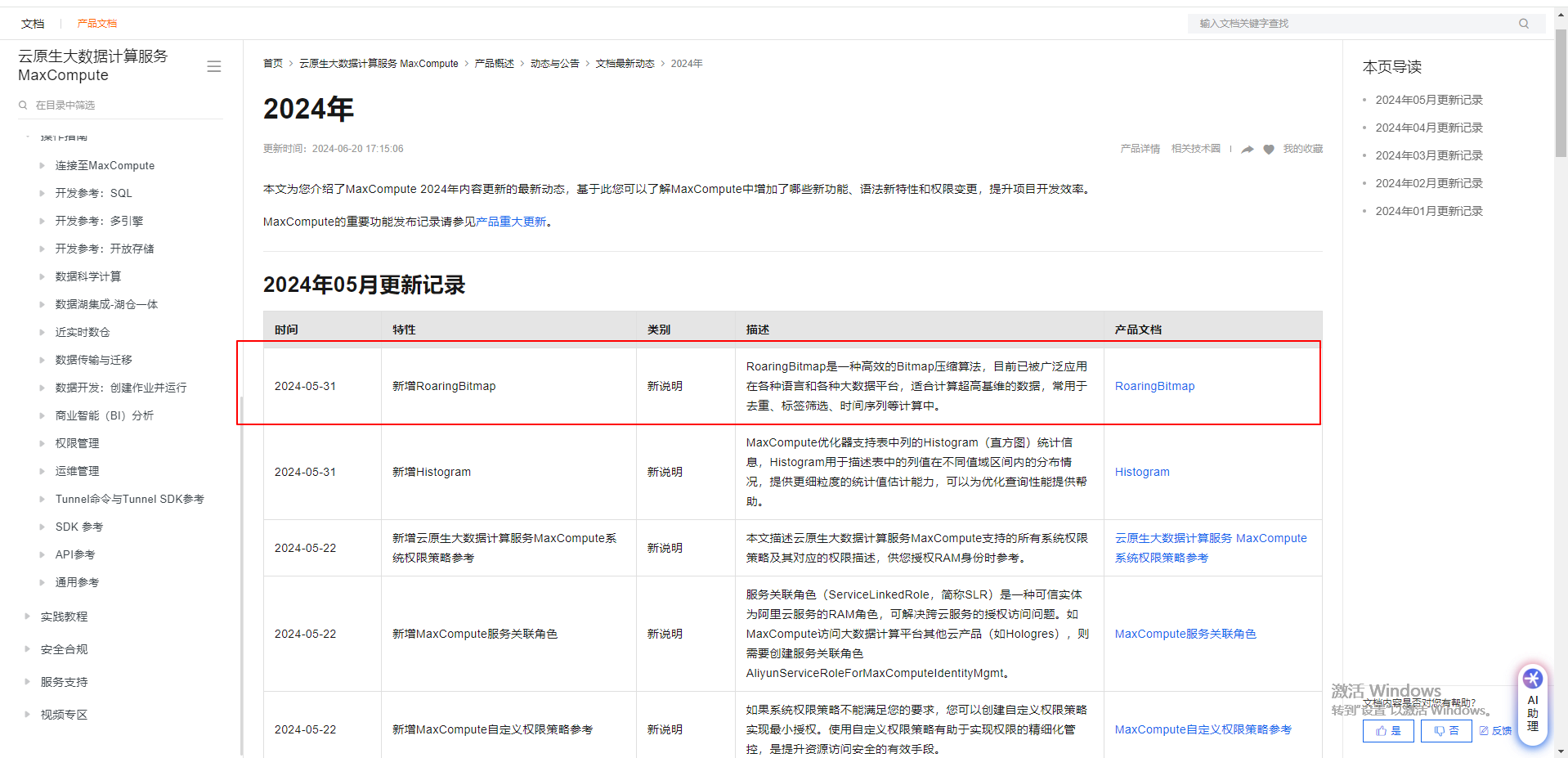Click the heart favorite icon
1568x758 pixels.
pyautogui.click(x=1269, y=149)
